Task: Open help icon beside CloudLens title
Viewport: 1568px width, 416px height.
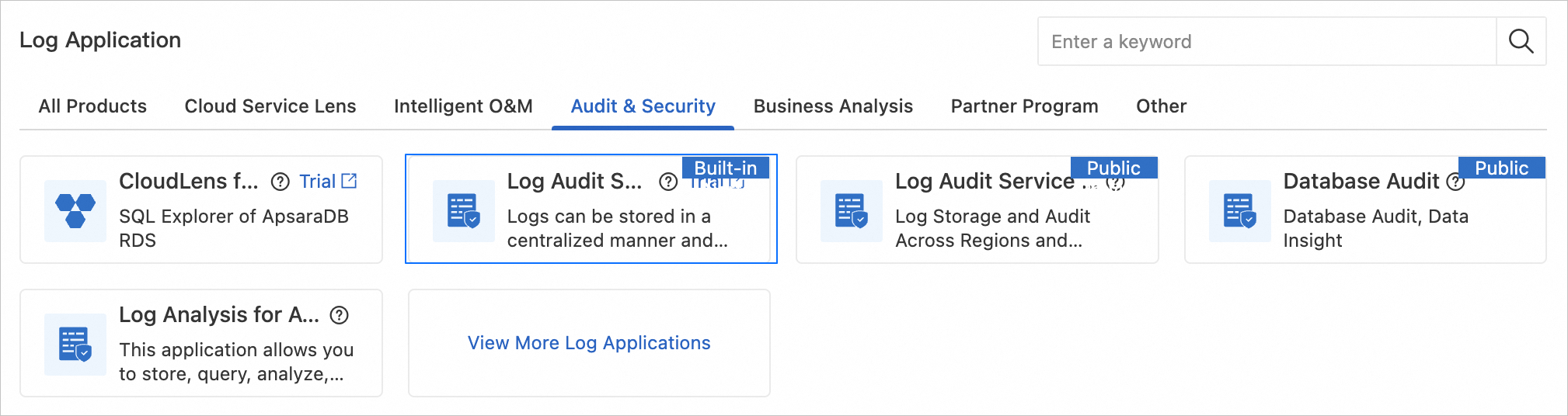Action: (280, 182)
